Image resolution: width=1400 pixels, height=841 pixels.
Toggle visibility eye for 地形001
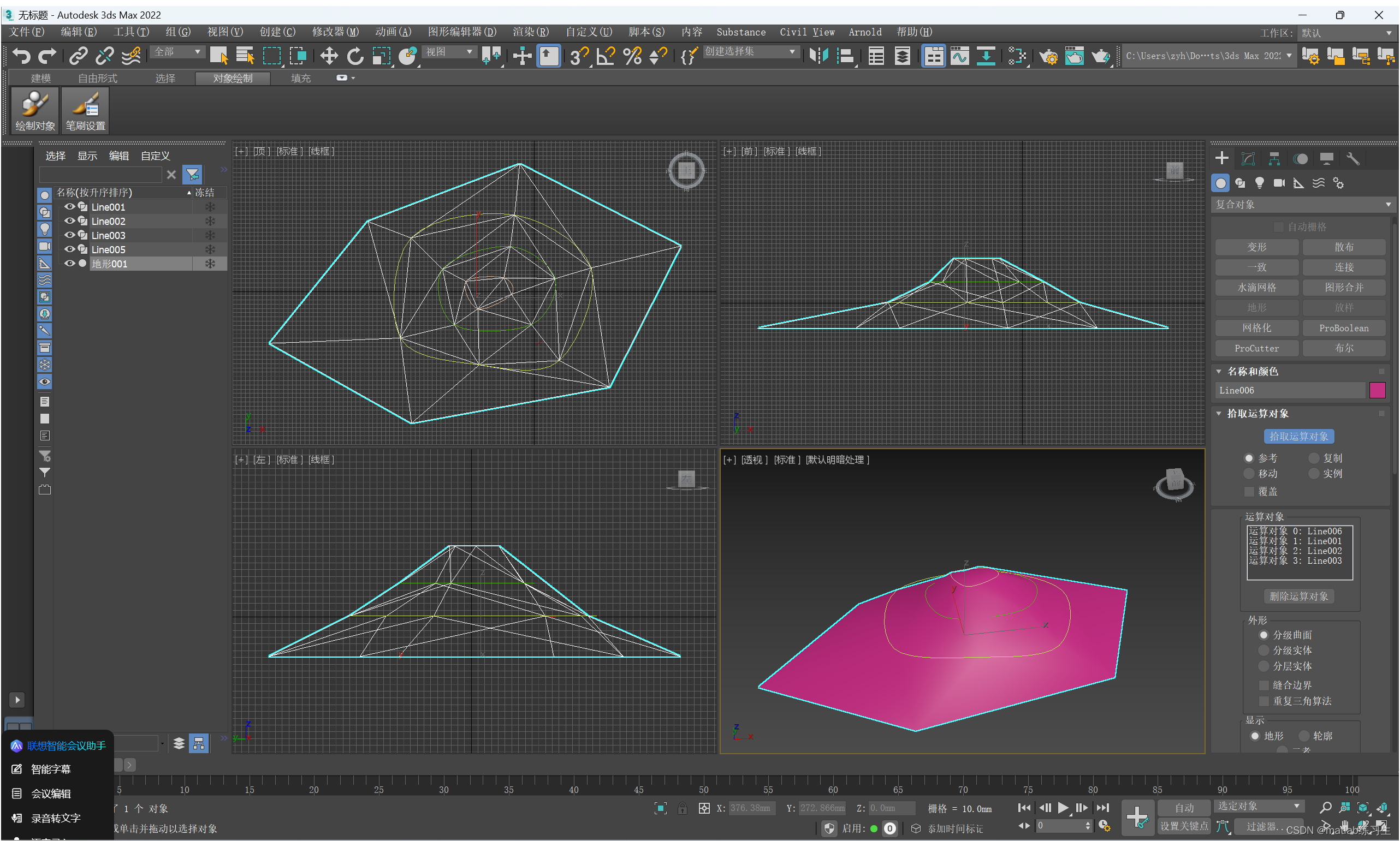pos(70,264)
